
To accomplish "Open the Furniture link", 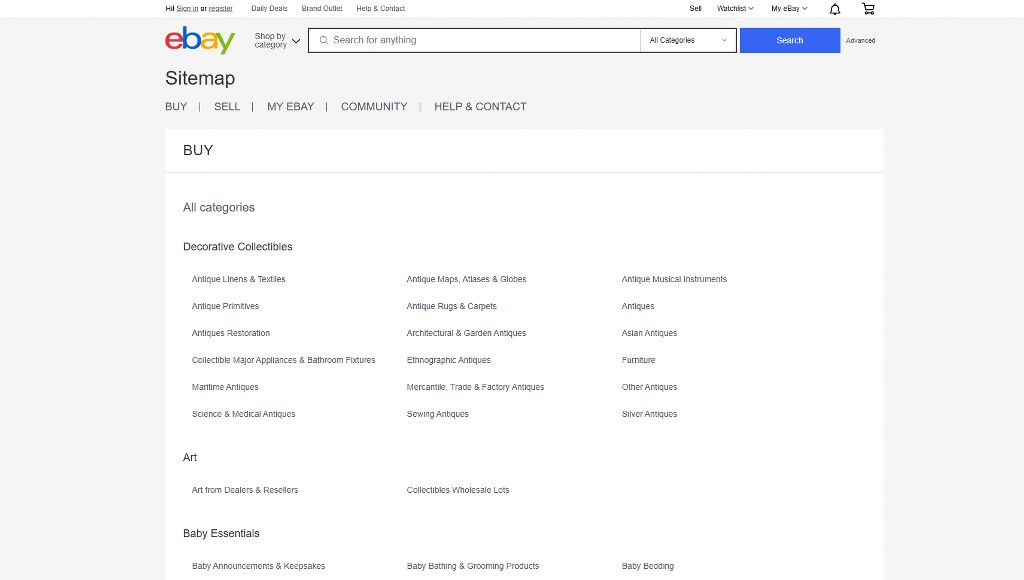I will coord(638,360).
